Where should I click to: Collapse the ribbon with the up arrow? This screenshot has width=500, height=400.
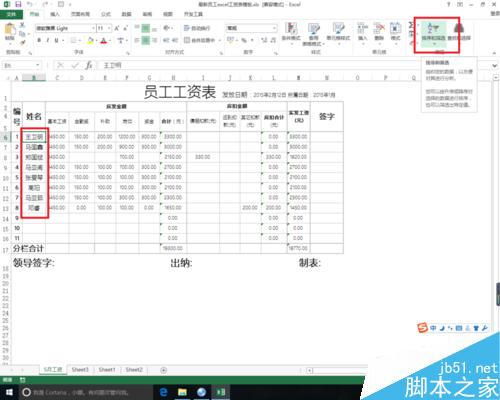tap(495, 53)
